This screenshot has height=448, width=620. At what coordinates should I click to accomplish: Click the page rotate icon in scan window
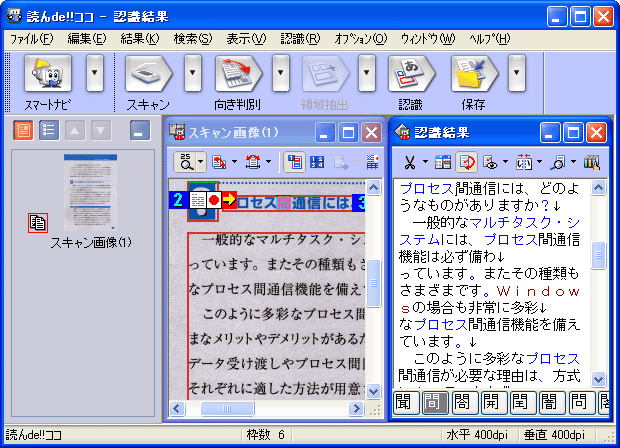pos(219,162)
